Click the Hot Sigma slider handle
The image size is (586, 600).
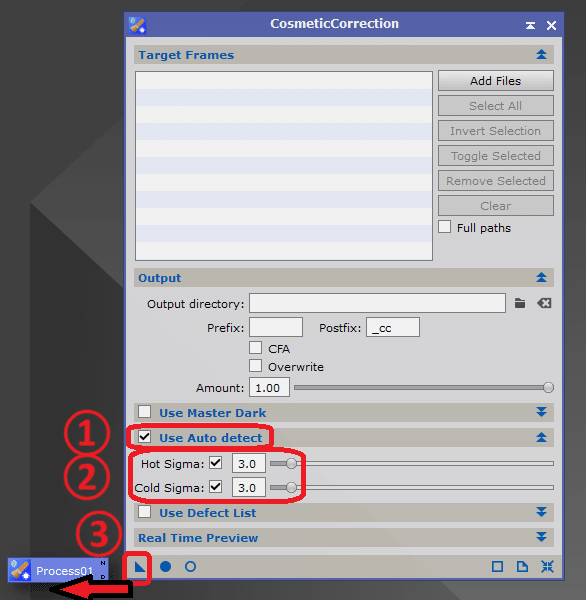(291, 463)
